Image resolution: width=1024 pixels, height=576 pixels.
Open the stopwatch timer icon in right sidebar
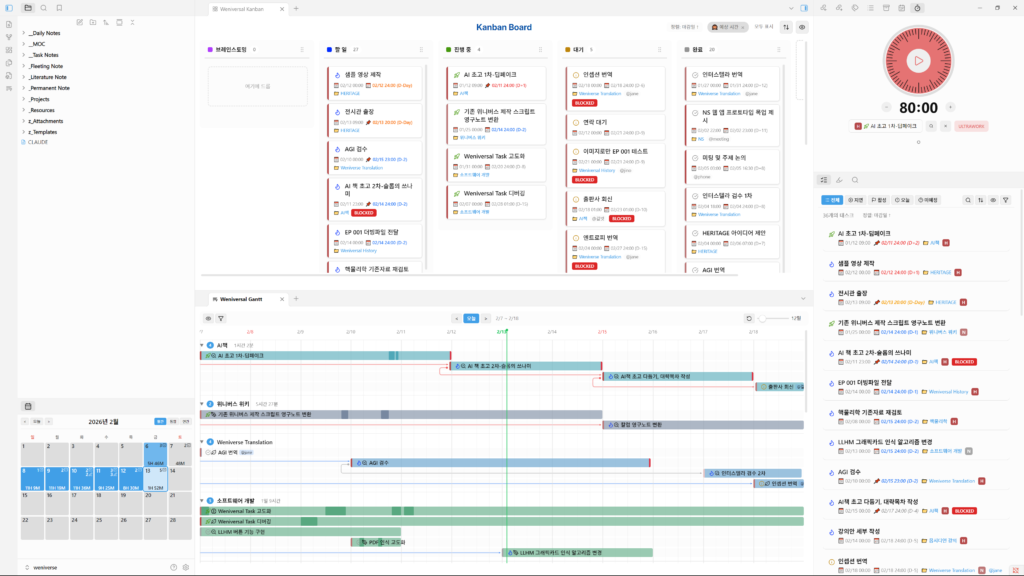pos(917,8)
